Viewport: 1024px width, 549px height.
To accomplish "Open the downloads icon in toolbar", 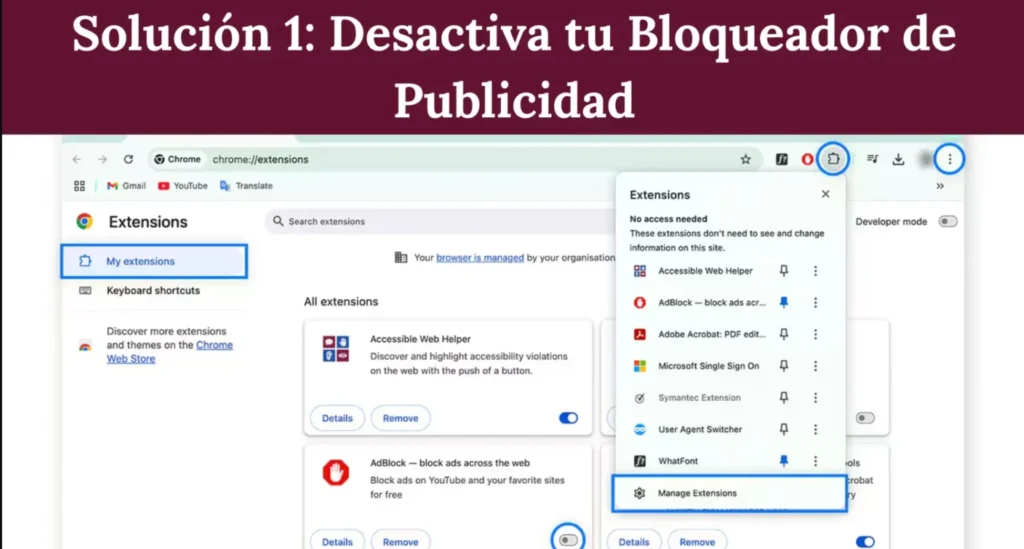I will tap(899, 159).
